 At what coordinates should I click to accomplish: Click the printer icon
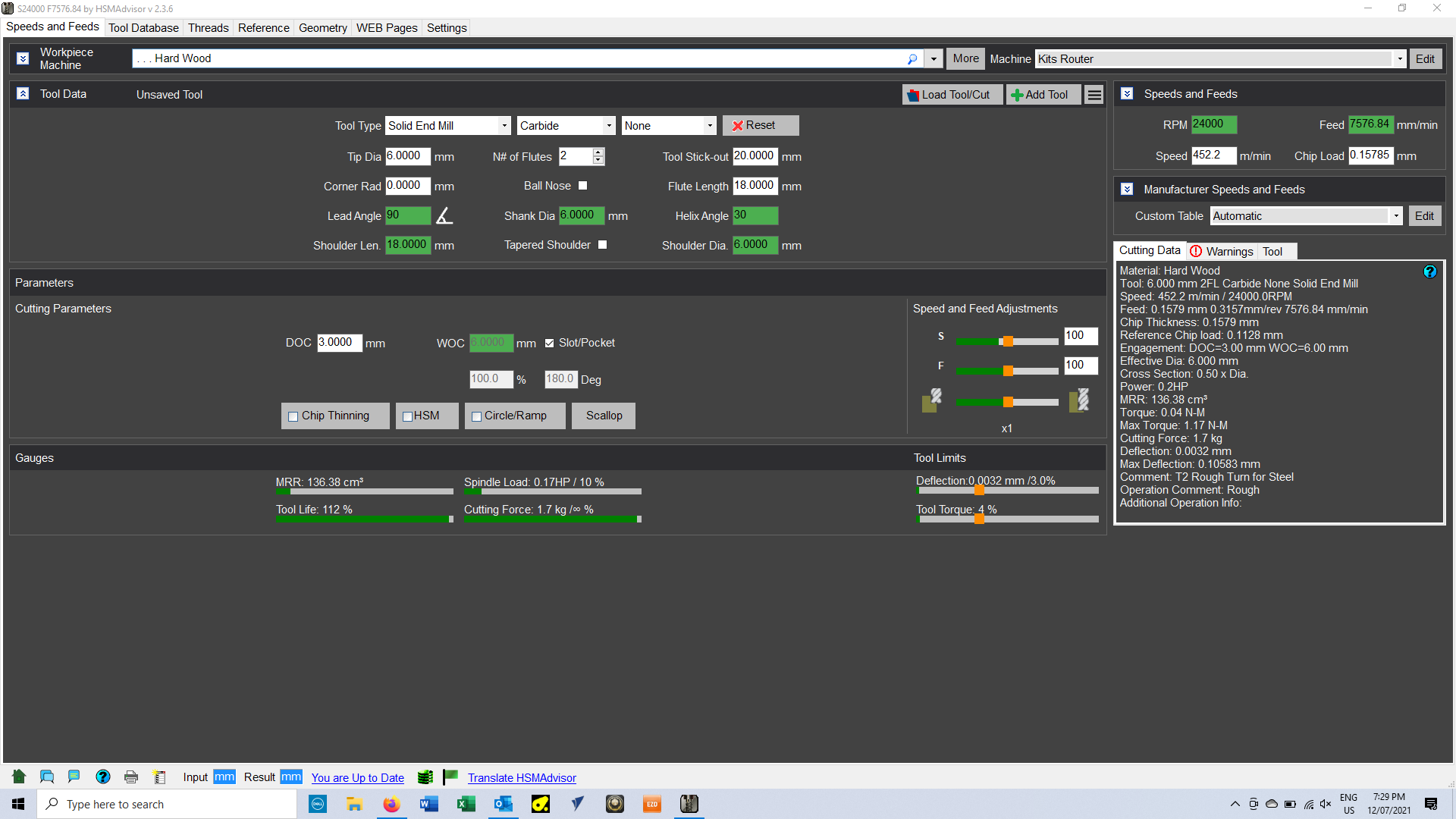131,777
